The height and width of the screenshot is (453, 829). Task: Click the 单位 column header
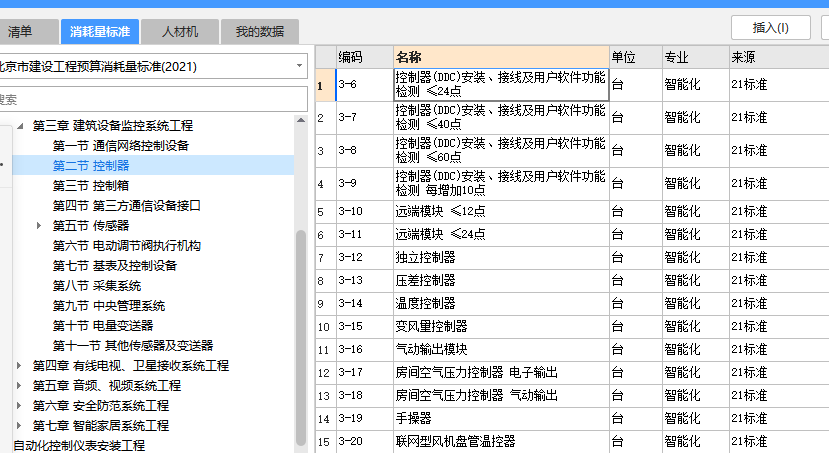pos(636,57)
